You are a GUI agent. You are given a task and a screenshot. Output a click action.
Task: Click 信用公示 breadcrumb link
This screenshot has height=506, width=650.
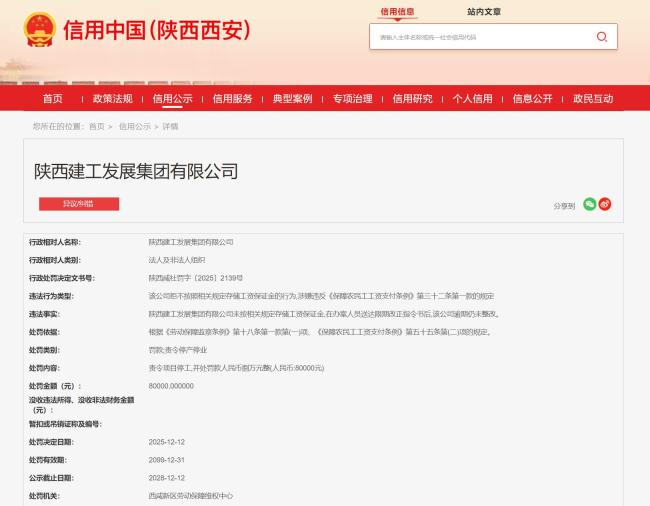(135, 126)
